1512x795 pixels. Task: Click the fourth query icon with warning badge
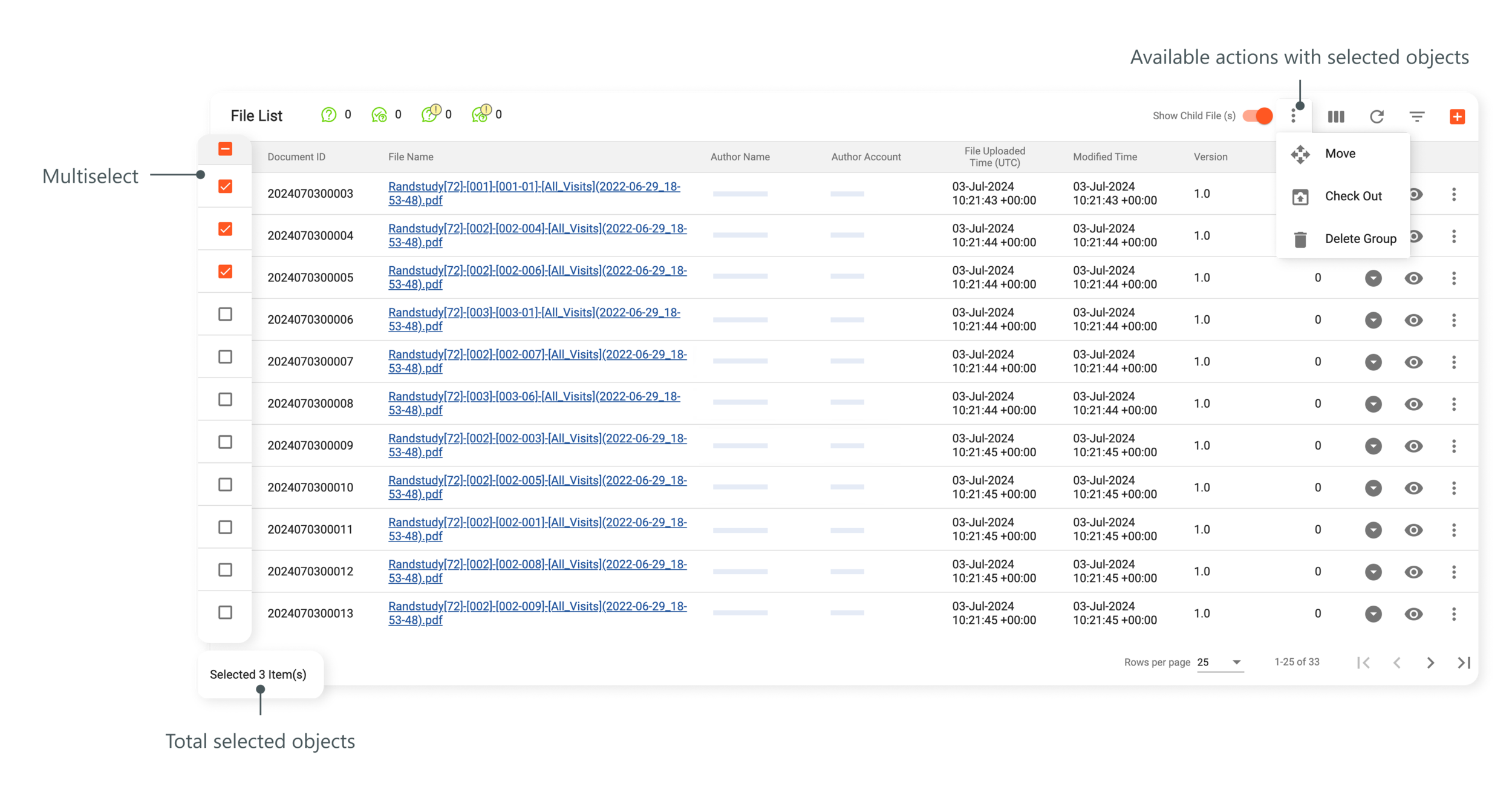point(481,113)
